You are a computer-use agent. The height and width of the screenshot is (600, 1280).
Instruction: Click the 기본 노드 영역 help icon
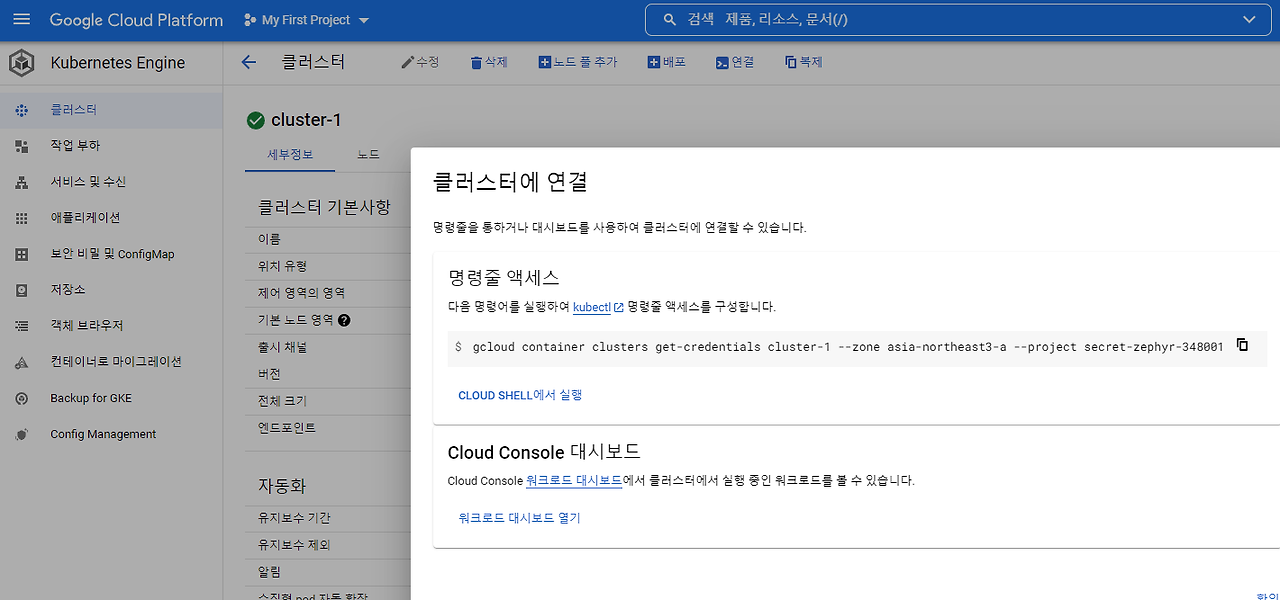pyautogui.click(x=344, y=320)
